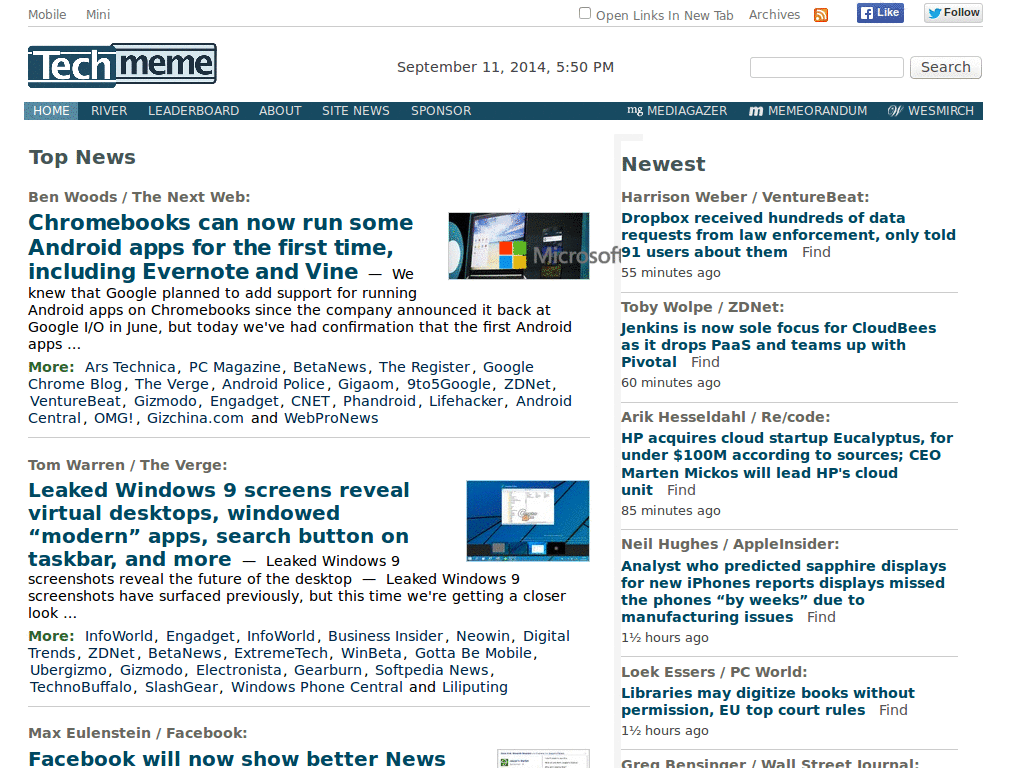
Task: Click the Facebook Like button
Action: 880,12
